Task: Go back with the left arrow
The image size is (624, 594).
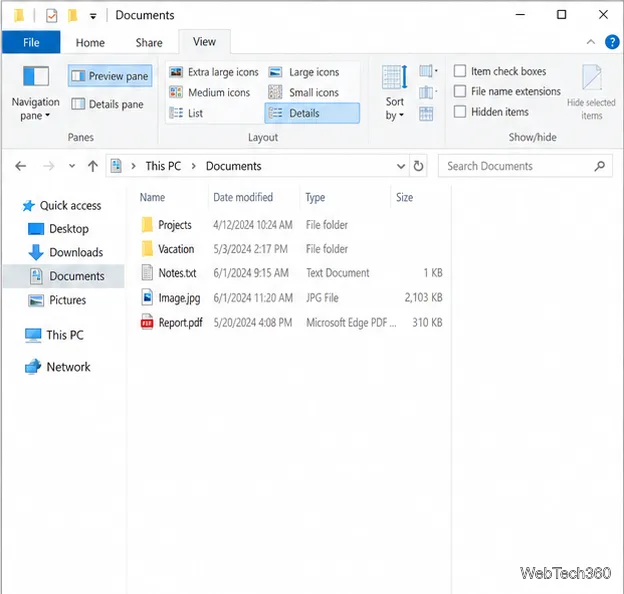Action: 21,166
